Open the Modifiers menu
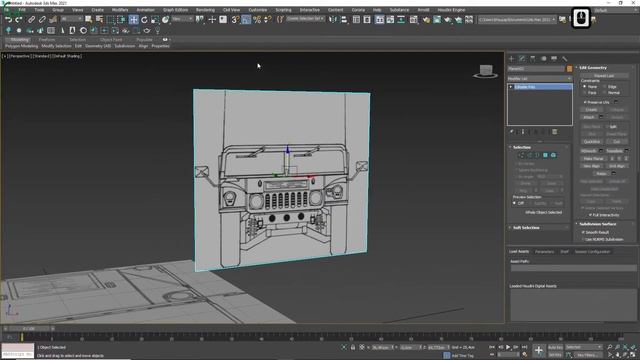The image size is (640, 360). [120, 10]
